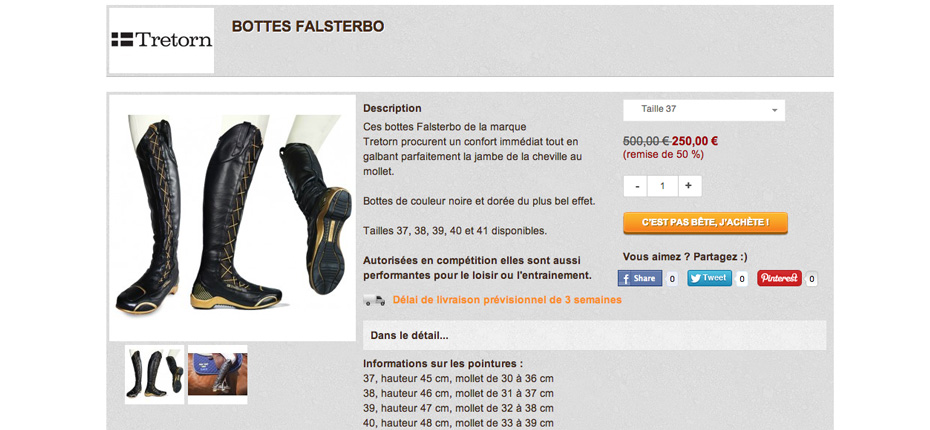The height and width of the screenshot is (430, 930).
Task: Open the Taille 37 size dropdown
Action: click(x=704, y=110)
